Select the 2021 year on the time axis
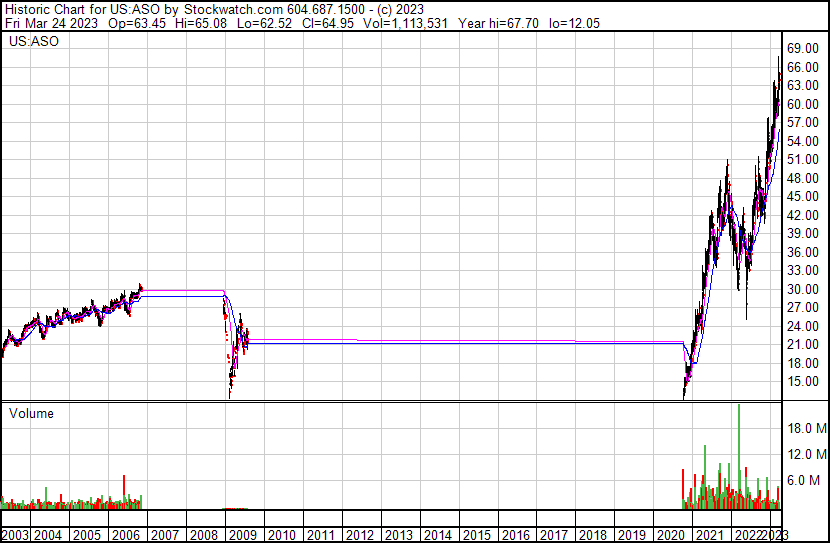This screenshot has width=830, height=543. 710,535
